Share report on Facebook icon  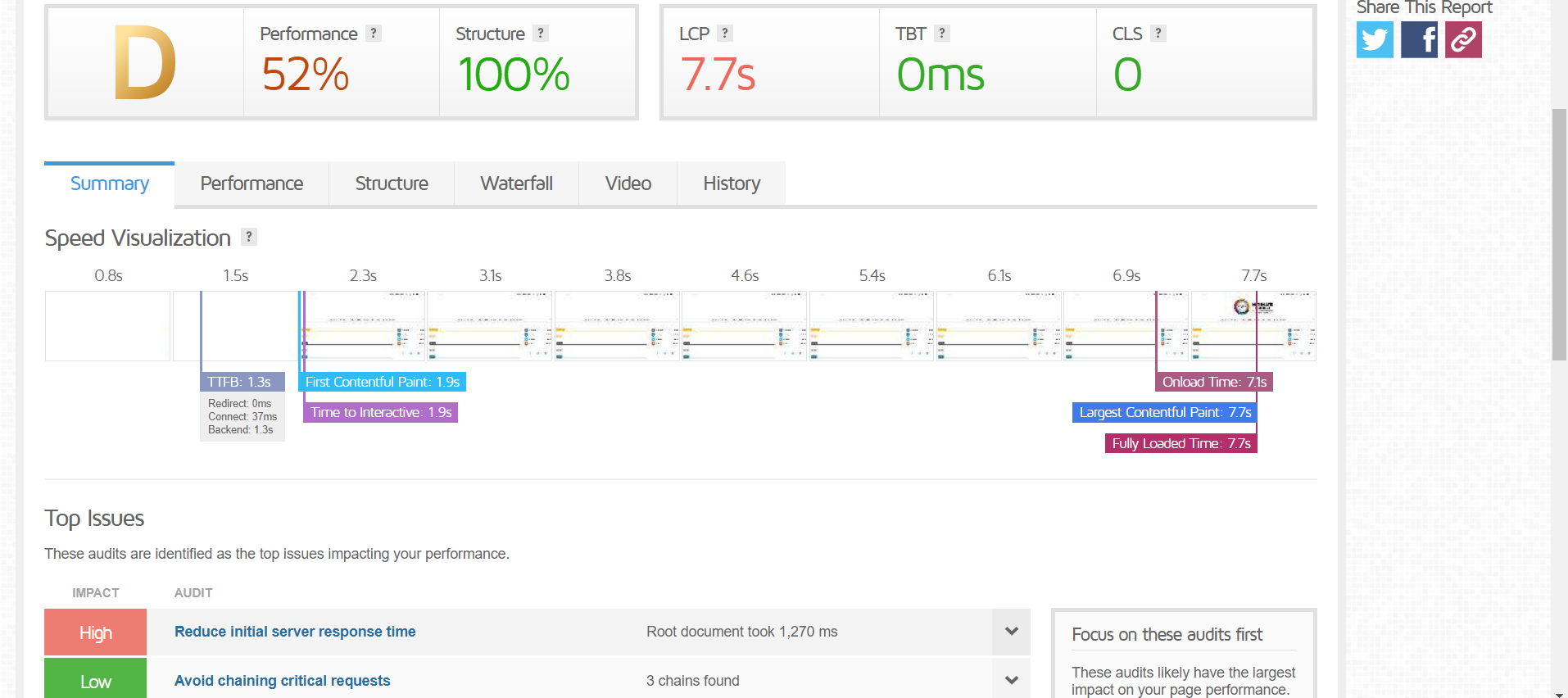[1419, 39]
